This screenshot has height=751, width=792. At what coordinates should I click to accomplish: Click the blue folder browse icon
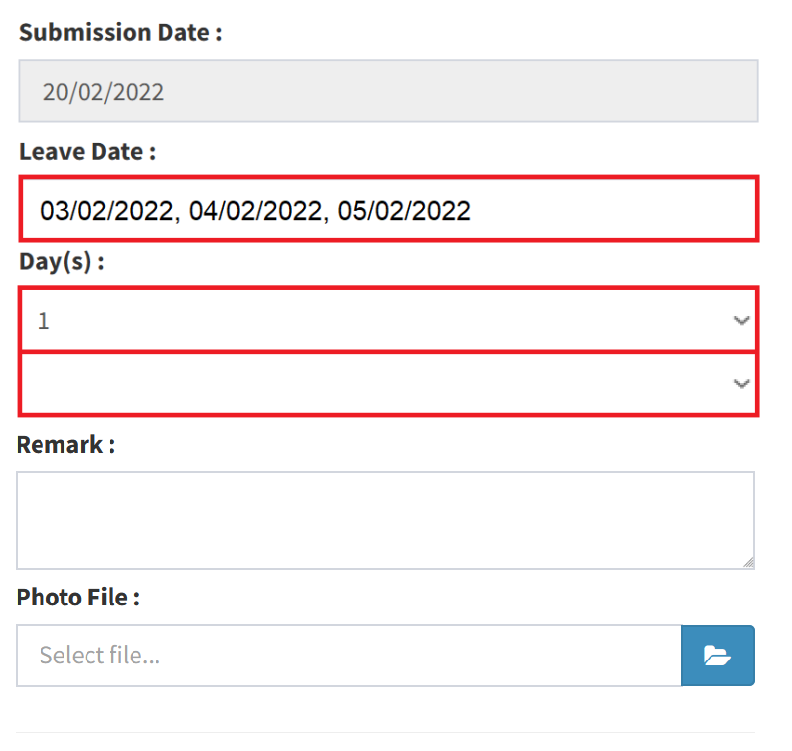coord(717,655)
